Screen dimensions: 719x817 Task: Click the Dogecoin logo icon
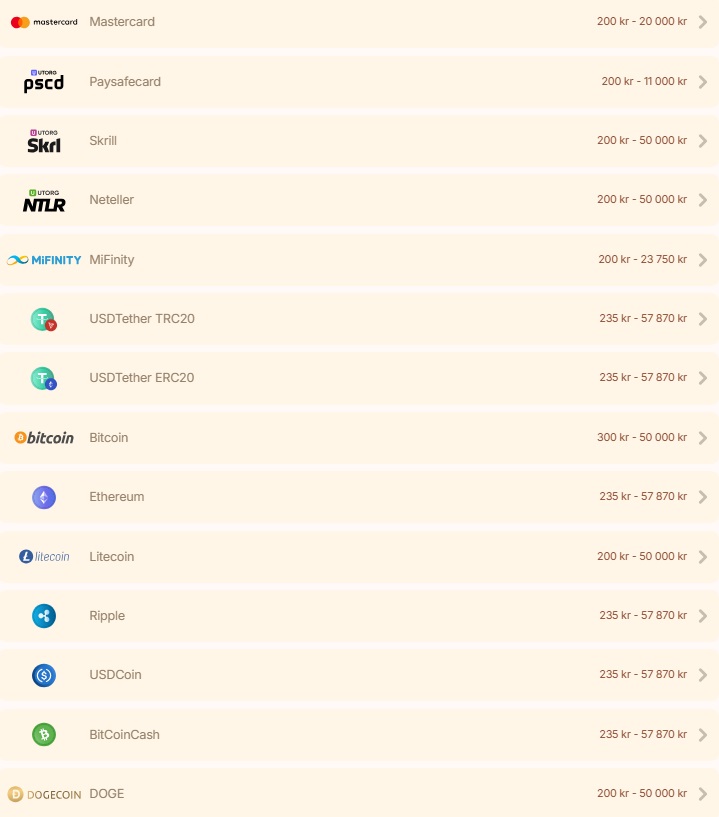click(44, 794)
